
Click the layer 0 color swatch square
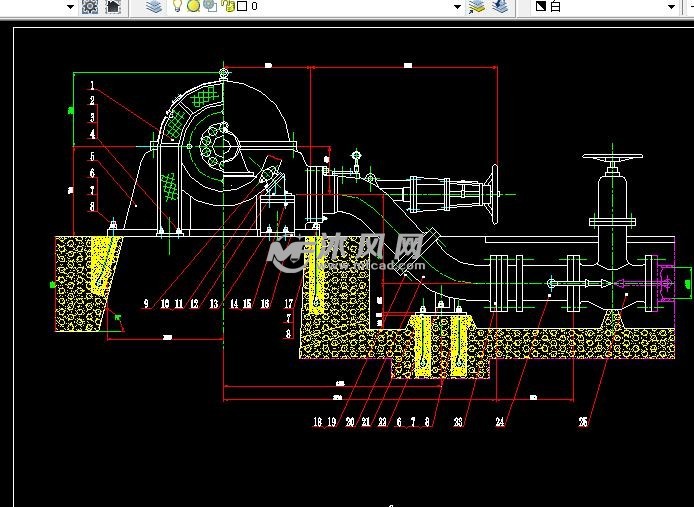[241, 6]
